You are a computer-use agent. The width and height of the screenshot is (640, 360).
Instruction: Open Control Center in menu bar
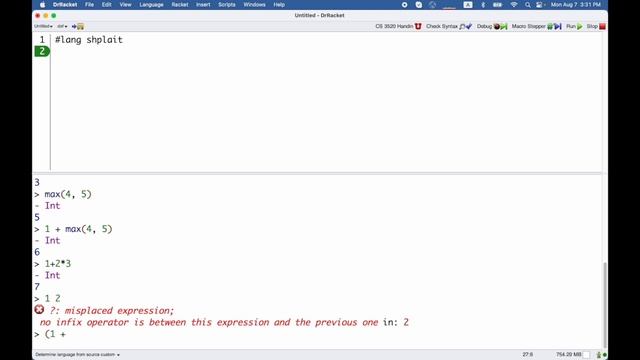point(540,4)
